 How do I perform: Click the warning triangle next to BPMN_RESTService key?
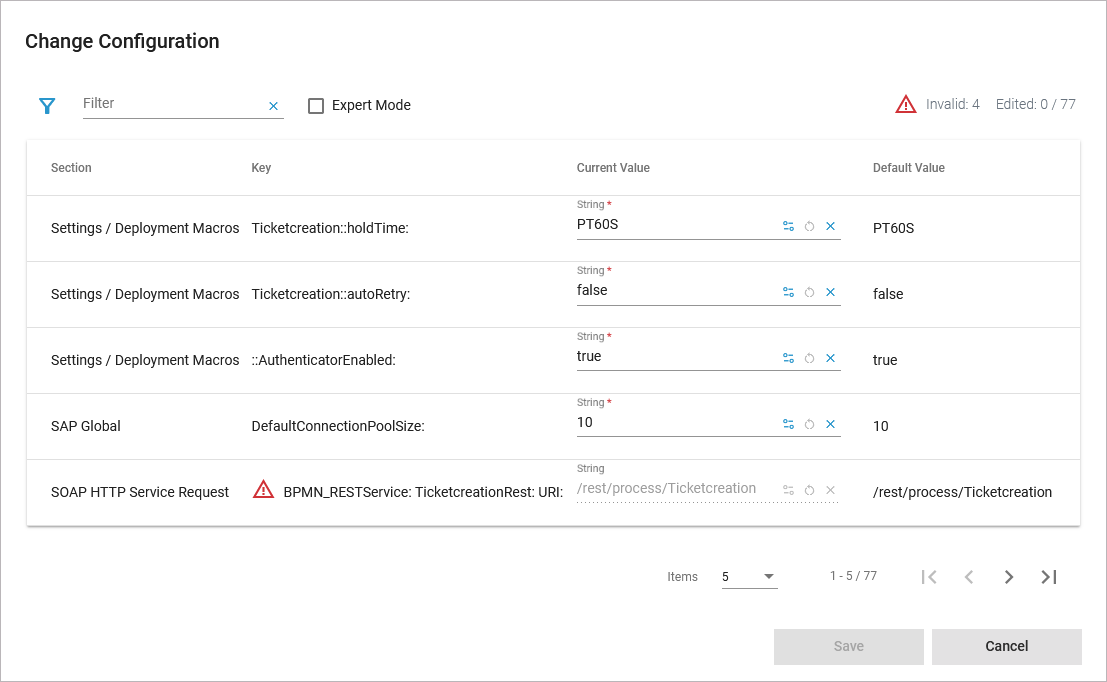263,490
